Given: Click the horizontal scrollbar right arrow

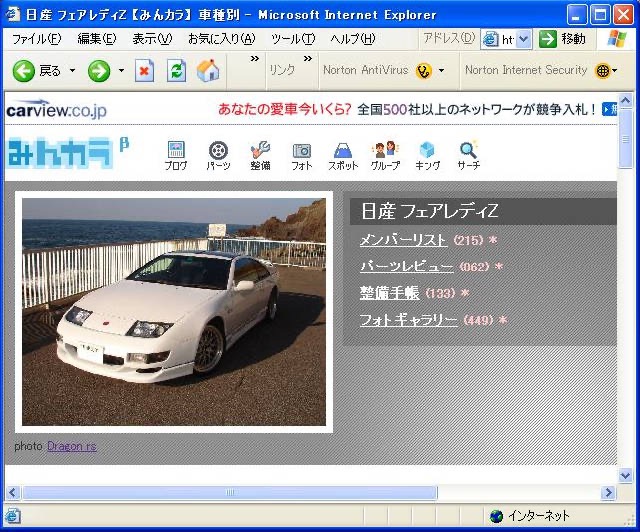Looking at the screenshot, I should coord(608,492).
